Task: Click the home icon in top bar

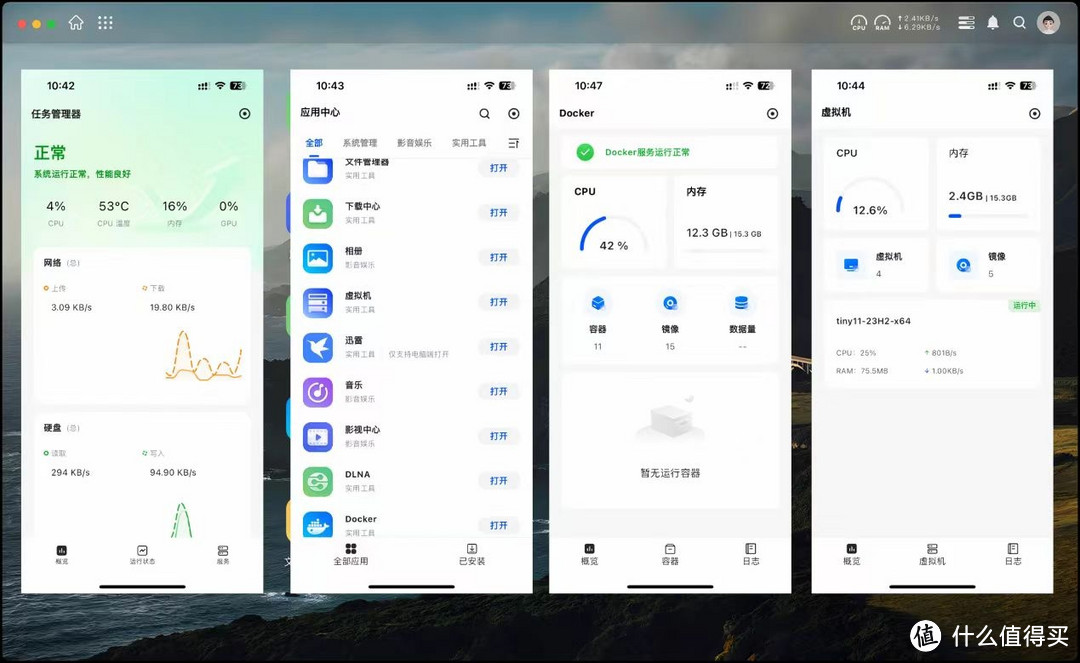Action: click(76, 23)
